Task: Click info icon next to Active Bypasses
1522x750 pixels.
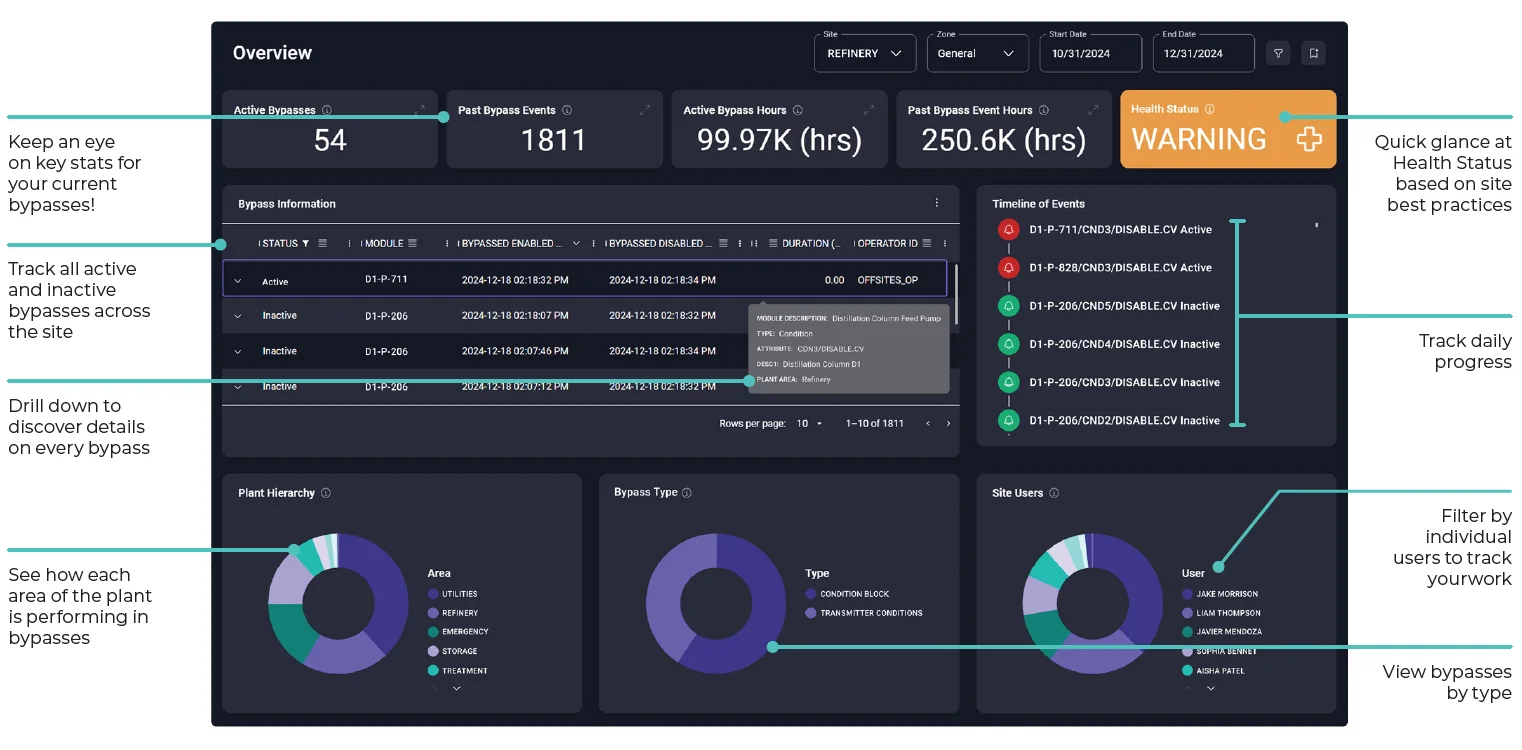Action: coord(327,110)
